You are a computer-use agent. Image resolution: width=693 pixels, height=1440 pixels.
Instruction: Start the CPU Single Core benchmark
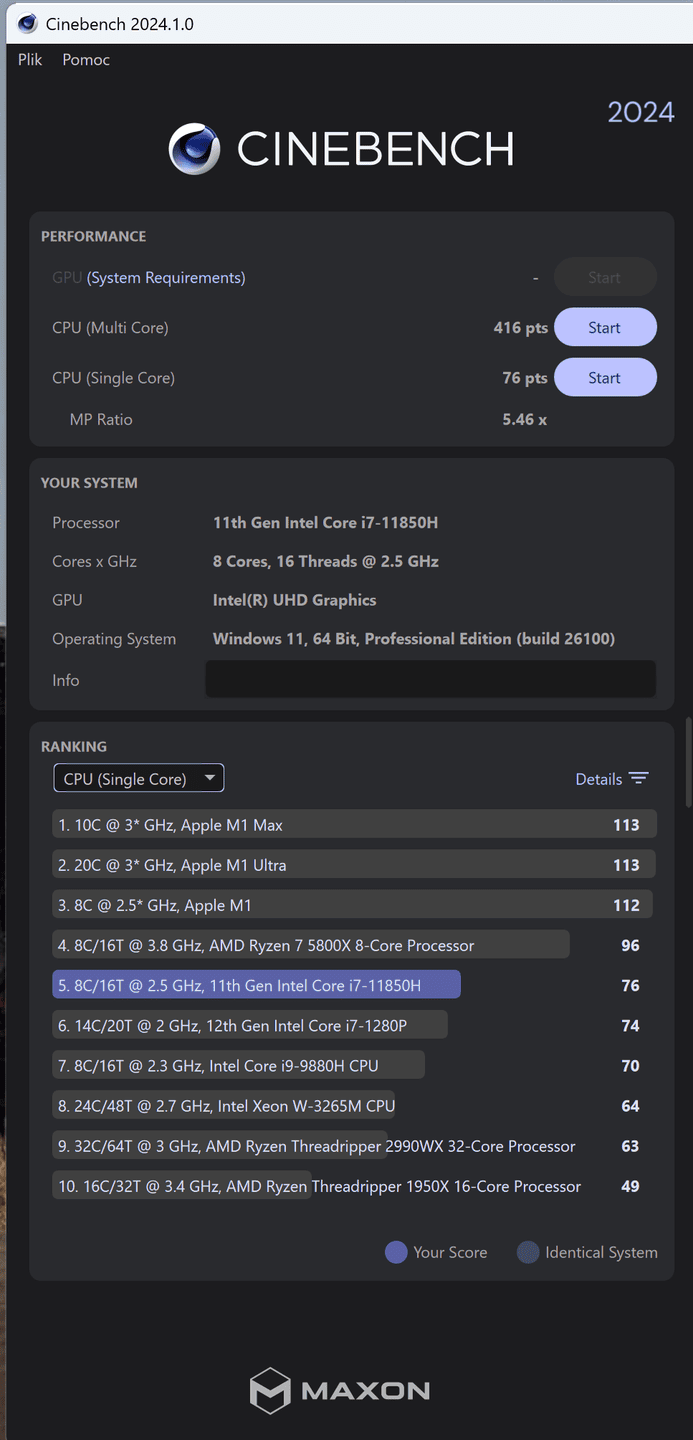[605, 378]
